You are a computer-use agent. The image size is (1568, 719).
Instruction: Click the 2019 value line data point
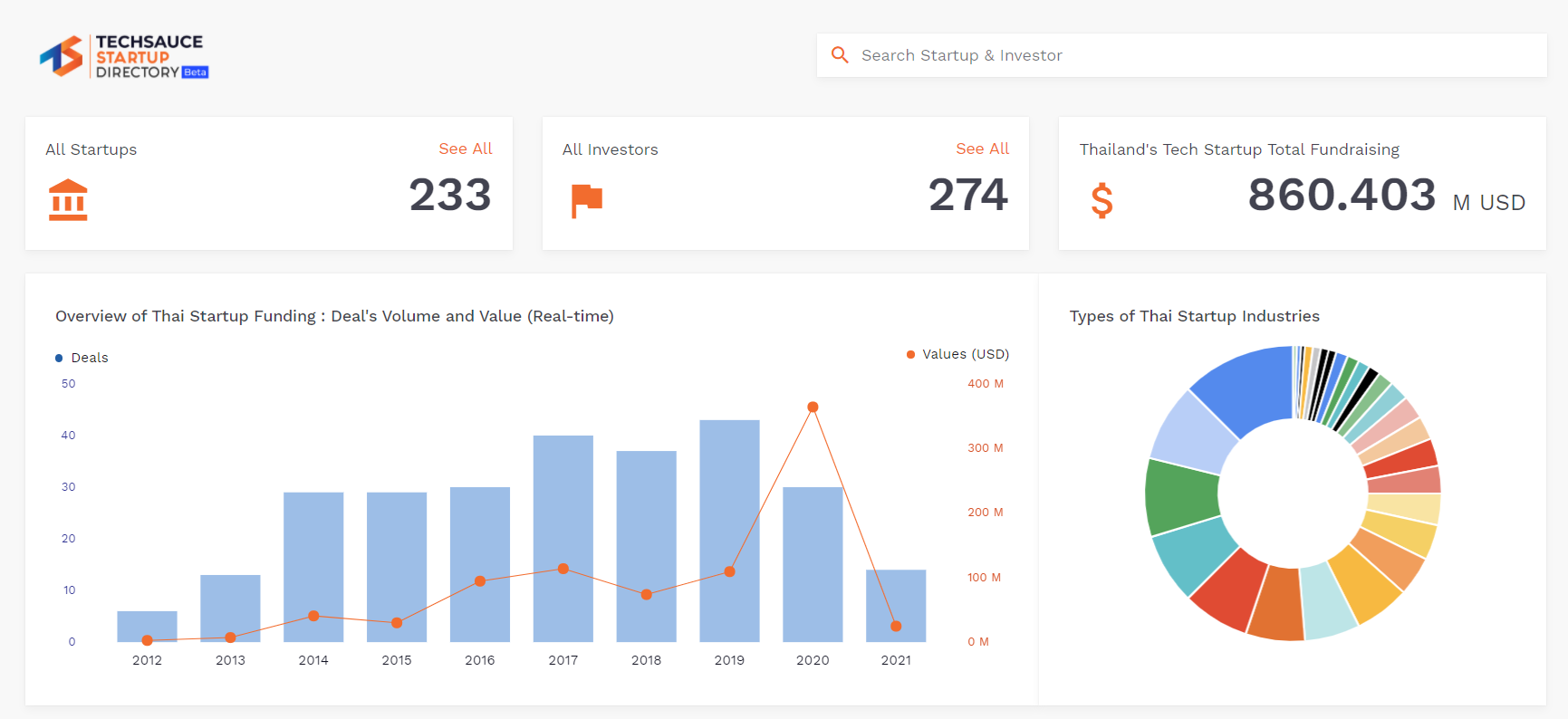pos(729,571)
